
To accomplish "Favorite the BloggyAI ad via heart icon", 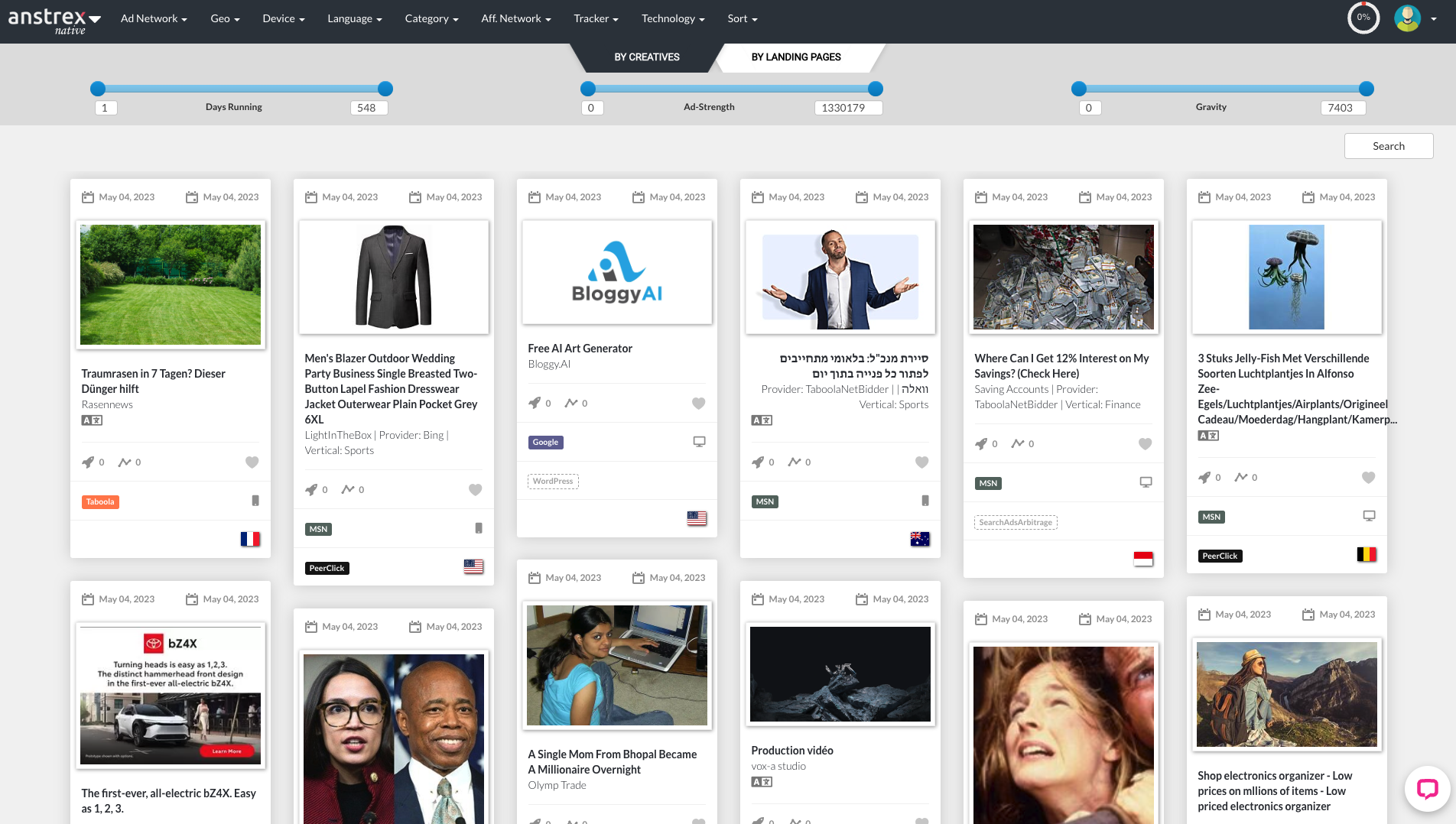I will click(698, 403).
